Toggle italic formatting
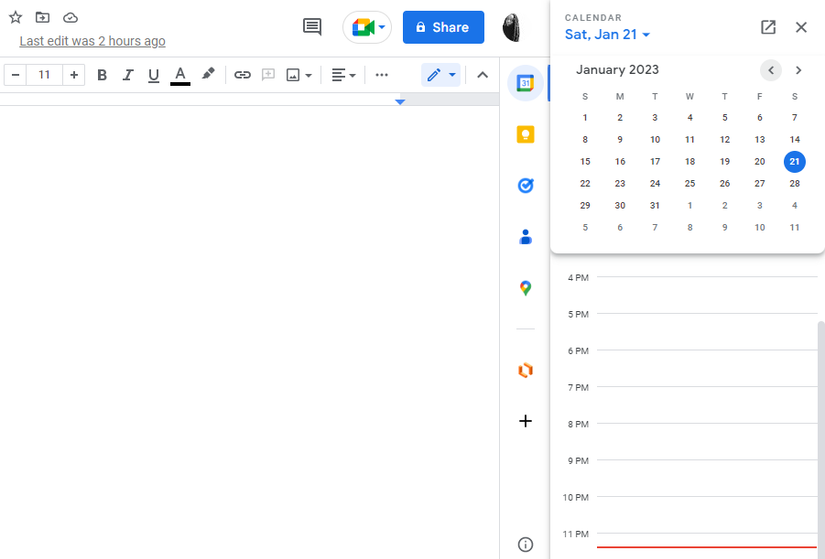This screenshot has width=825, height=559. 128,75
